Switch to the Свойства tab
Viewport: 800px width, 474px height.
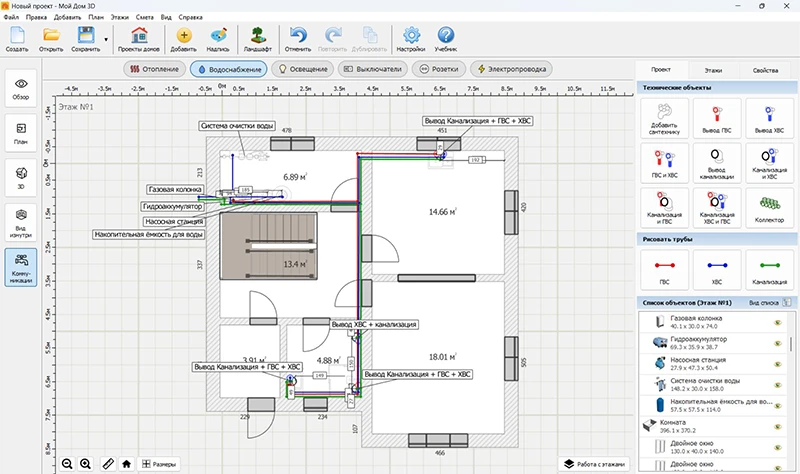click(765, 71)
